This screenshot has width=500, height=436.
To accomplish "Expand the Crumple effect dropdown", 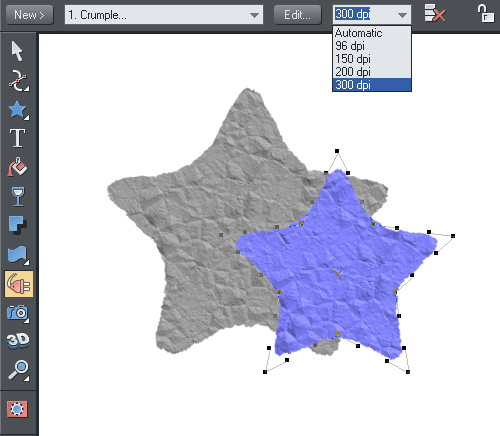I will click(254, 15).
